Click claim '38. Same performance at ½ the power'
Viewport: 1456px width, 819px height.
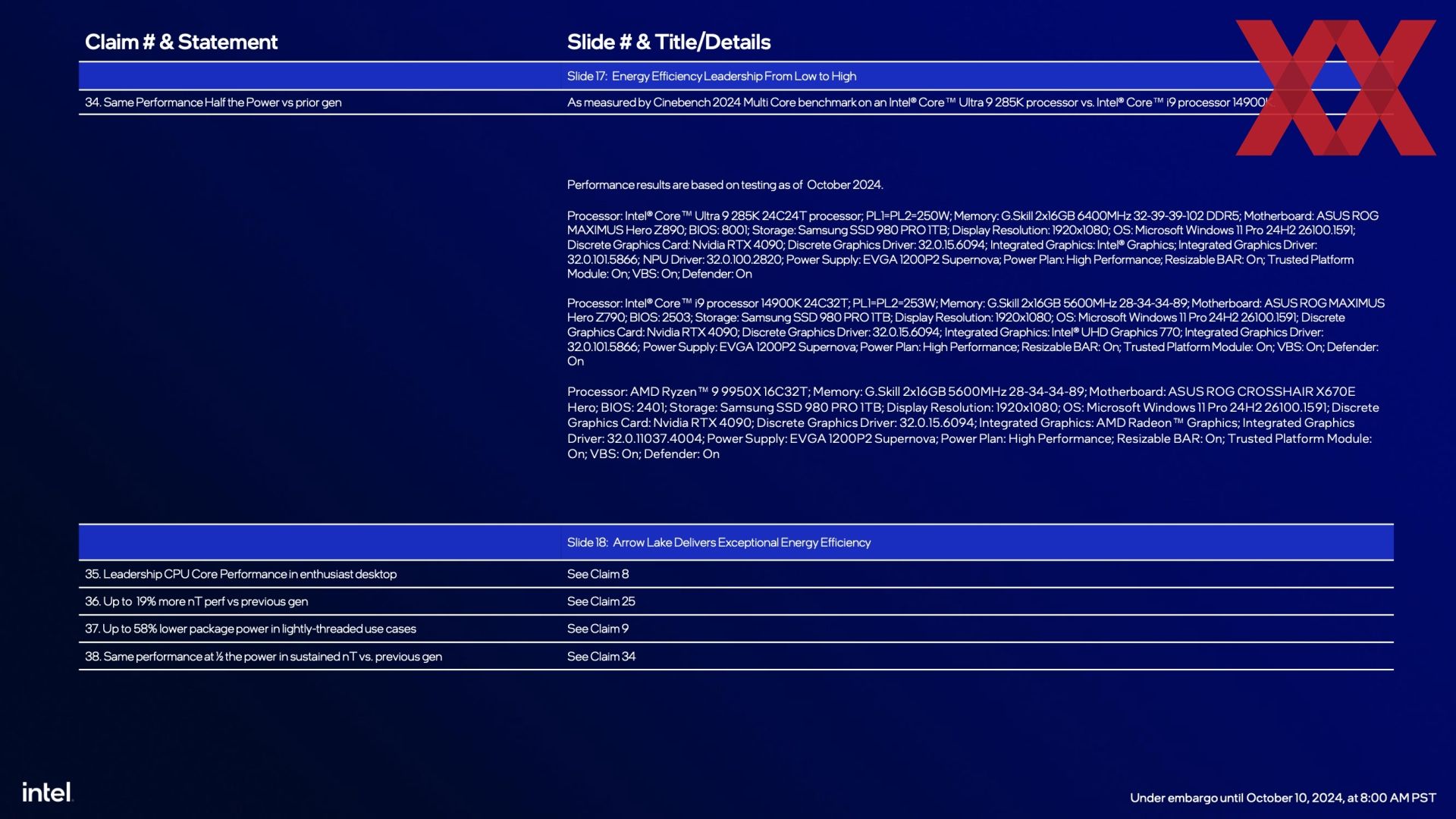[263, 657]
